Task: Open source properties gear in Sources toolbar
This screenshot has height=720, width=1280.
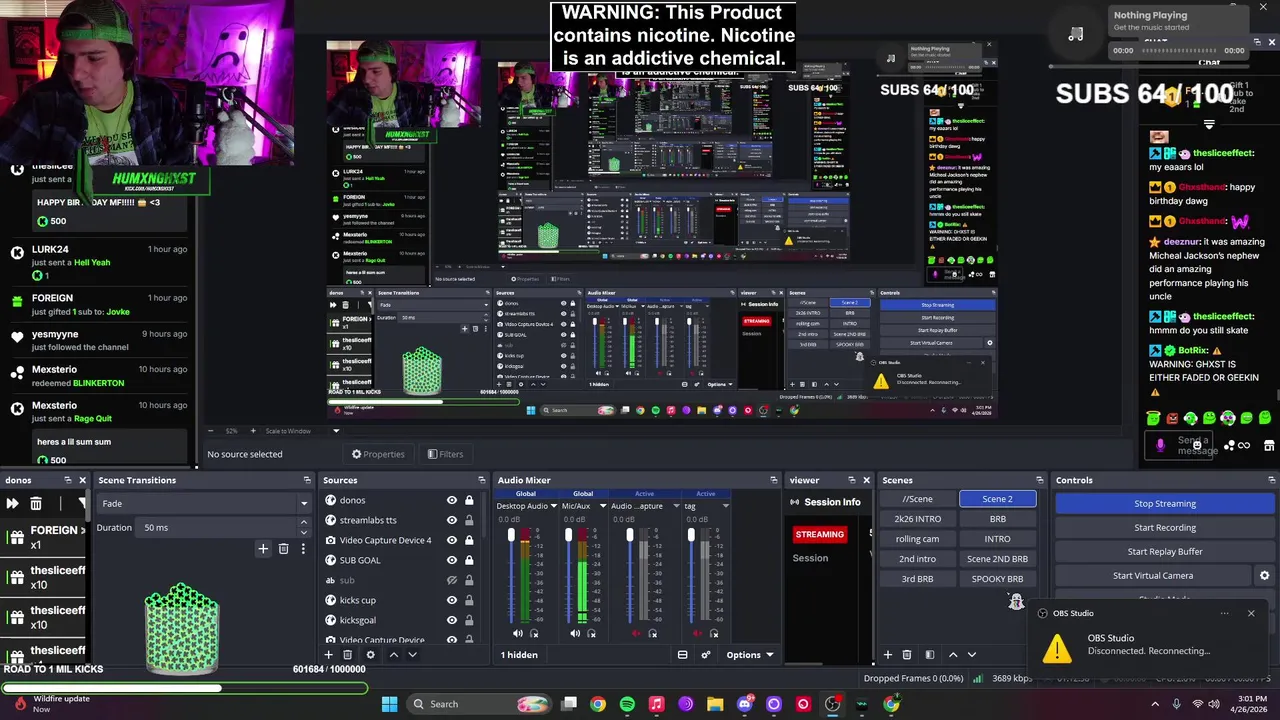Action: click(x=370, y=655)
